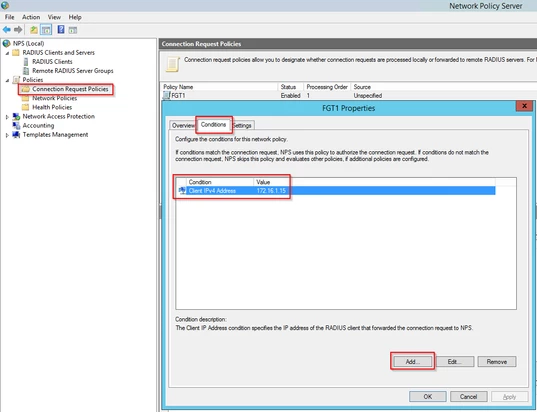537x412 pixels.
Task: Select Network Access Protection label
Action: (59, 116)
